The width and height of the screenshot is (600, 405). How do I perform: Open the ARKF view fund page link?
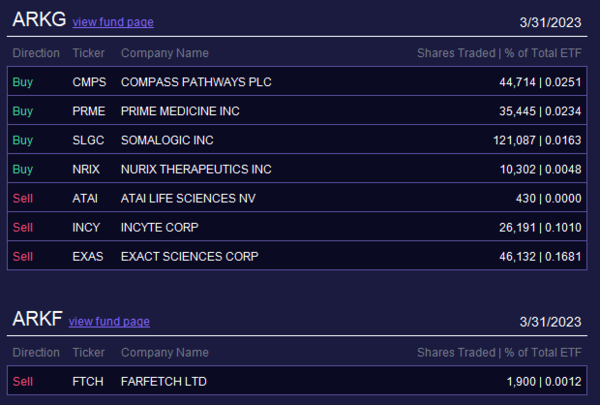tap(109, 321)
